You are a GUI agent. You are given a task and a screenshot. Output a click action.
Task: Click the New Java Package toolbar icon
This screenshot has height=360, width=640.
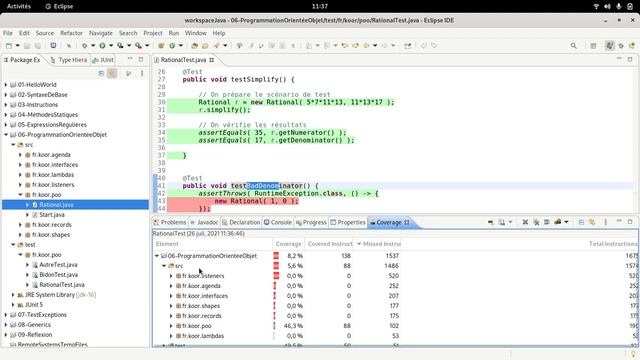(x=161, y=46)
